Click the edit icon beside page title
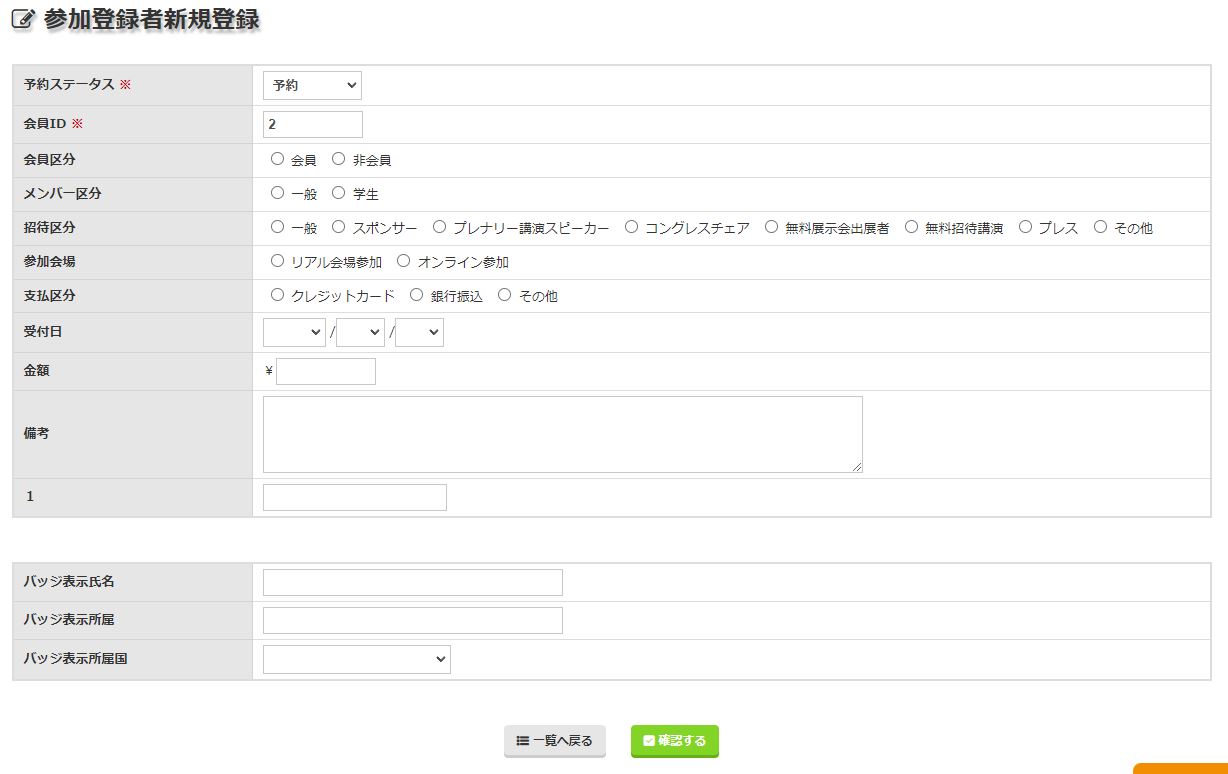Viewport: 1228px width, 774px height. tap(23, 19)
